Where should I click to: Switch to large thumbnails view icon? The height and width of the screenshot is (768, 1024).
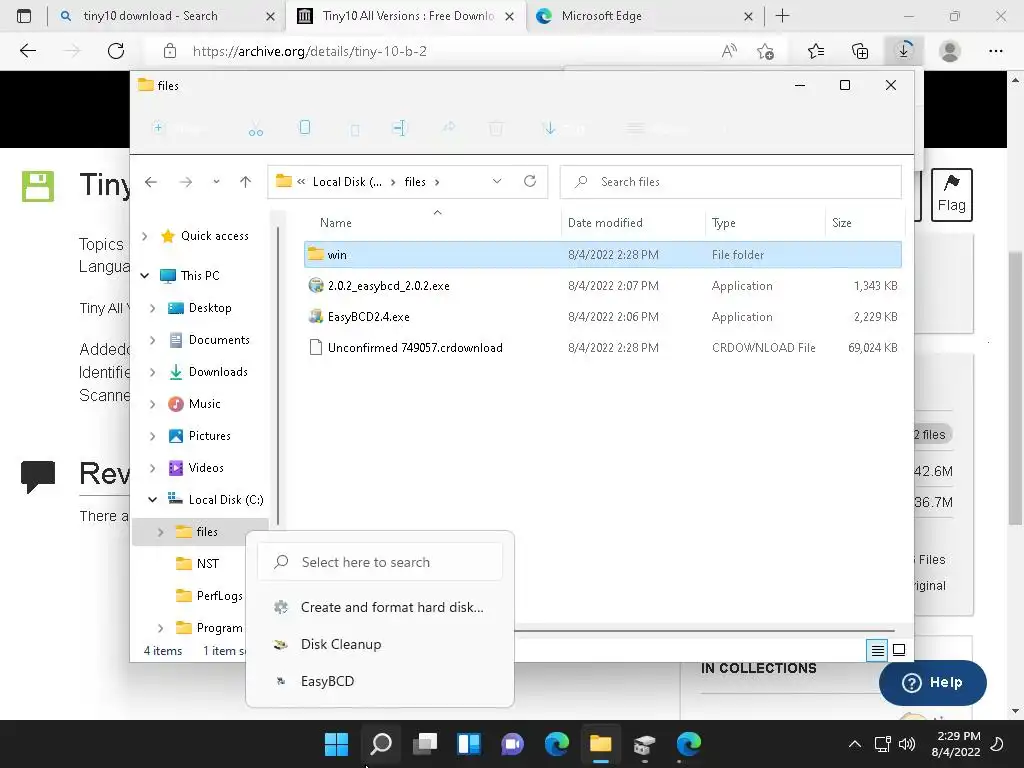[899, 650]
